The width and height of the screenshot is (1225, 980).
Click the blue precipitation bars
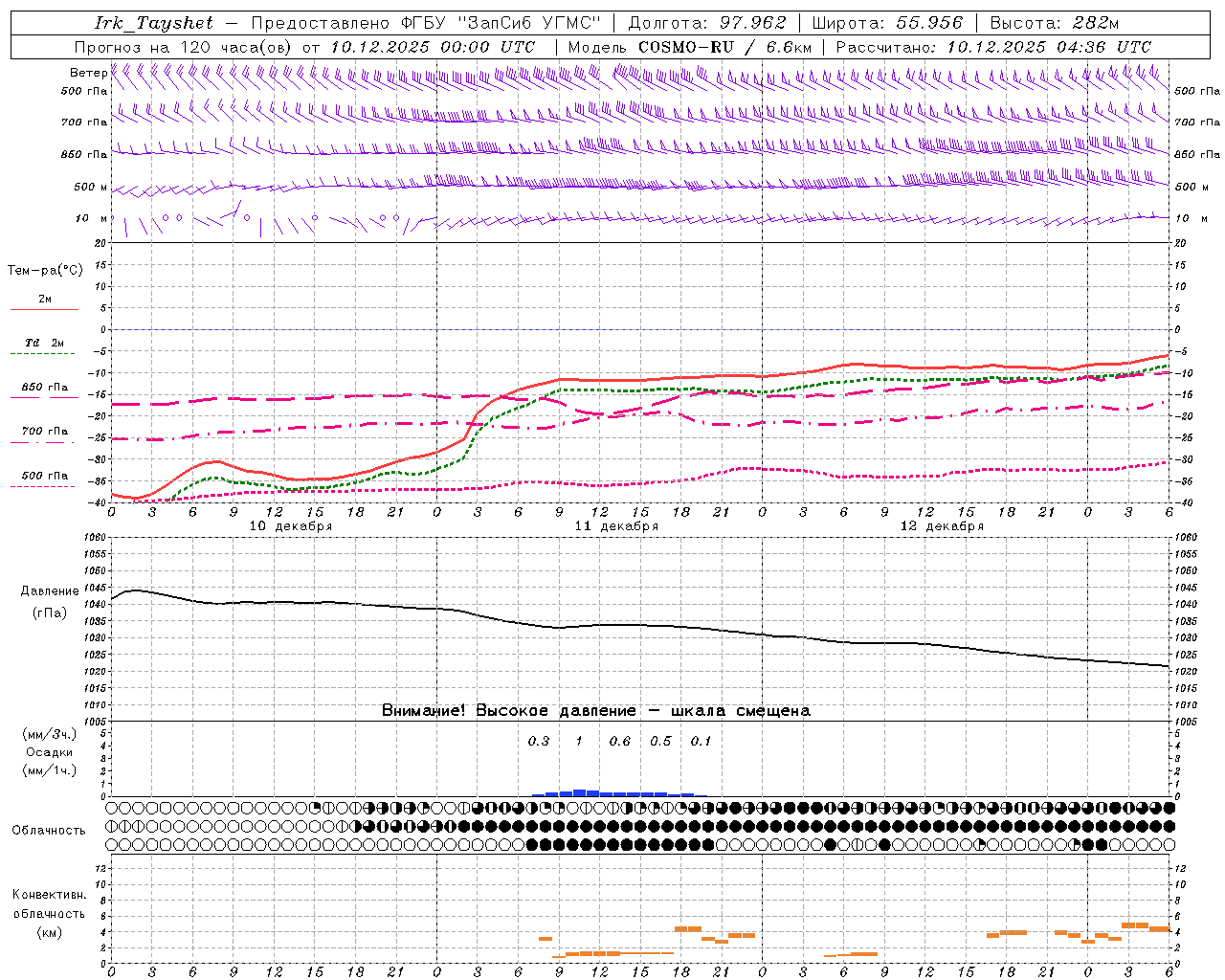619,793
